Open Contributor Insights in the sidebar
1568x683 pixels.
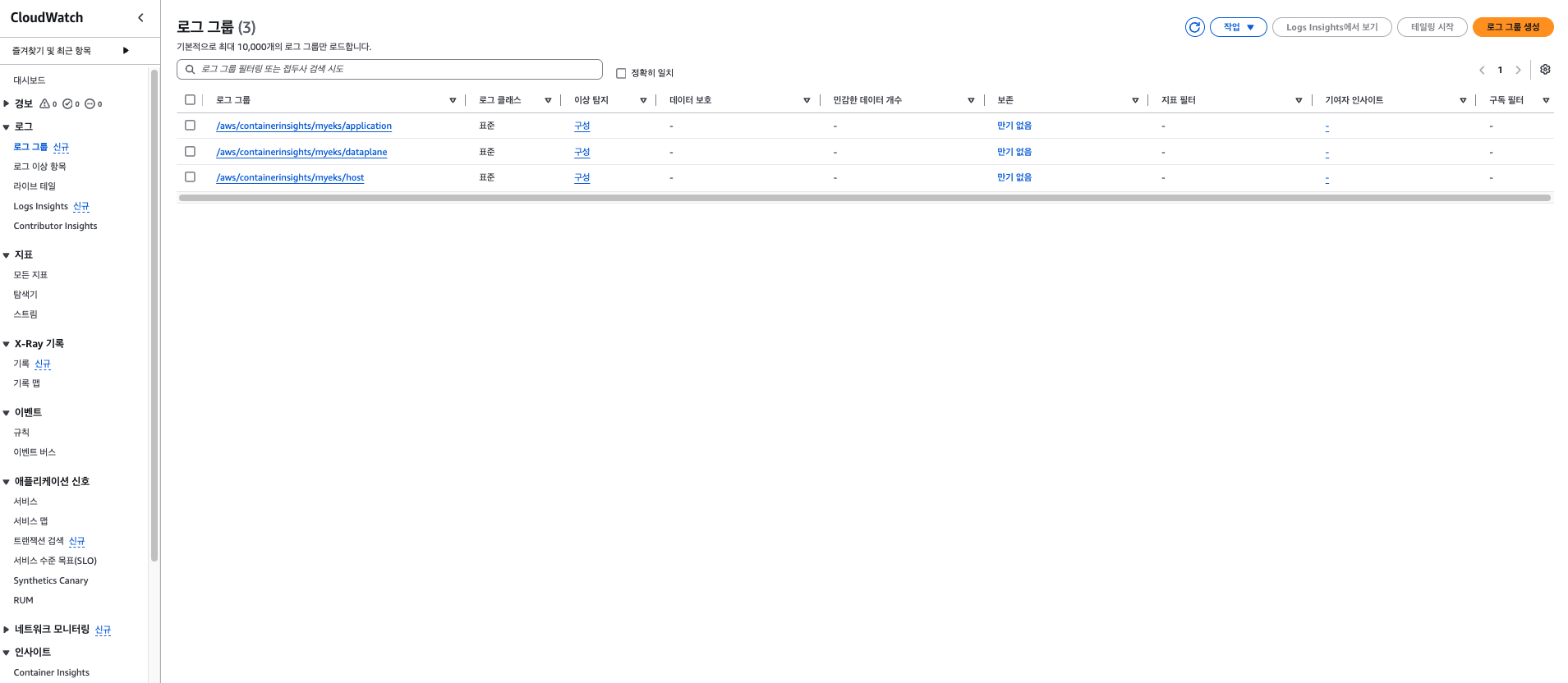pyautogui.click(x=55, y=226)
